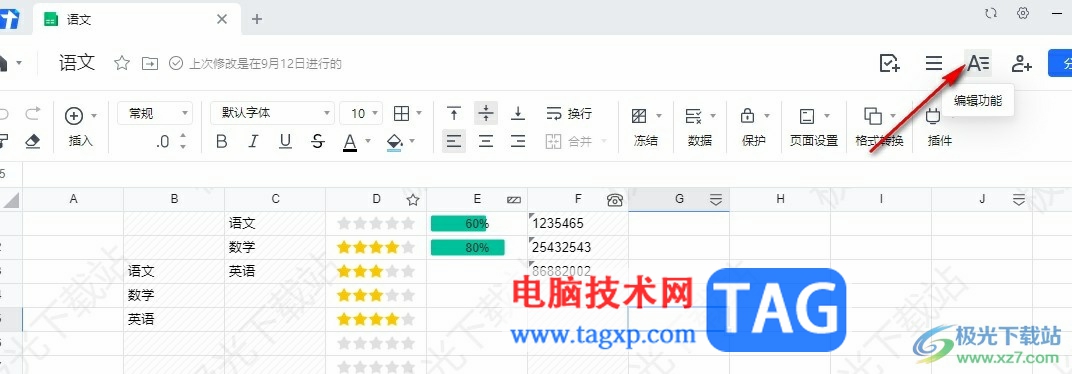1072x374 pixels.
Task: Select left horizontal alignment
Action: point(454,142)
